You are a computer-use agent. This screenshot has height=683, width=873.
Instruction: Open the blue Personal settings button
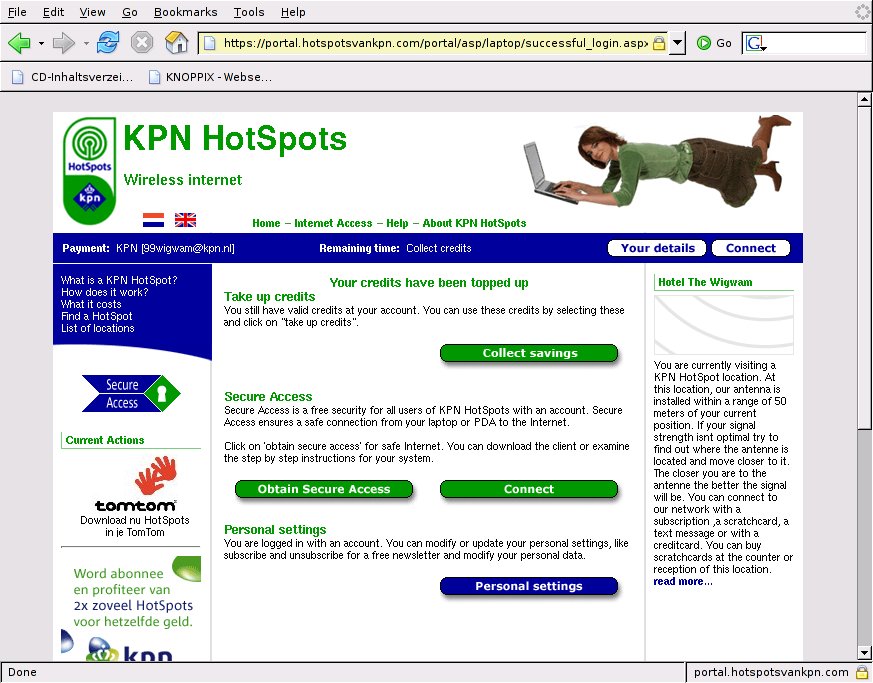pos(528,586)
